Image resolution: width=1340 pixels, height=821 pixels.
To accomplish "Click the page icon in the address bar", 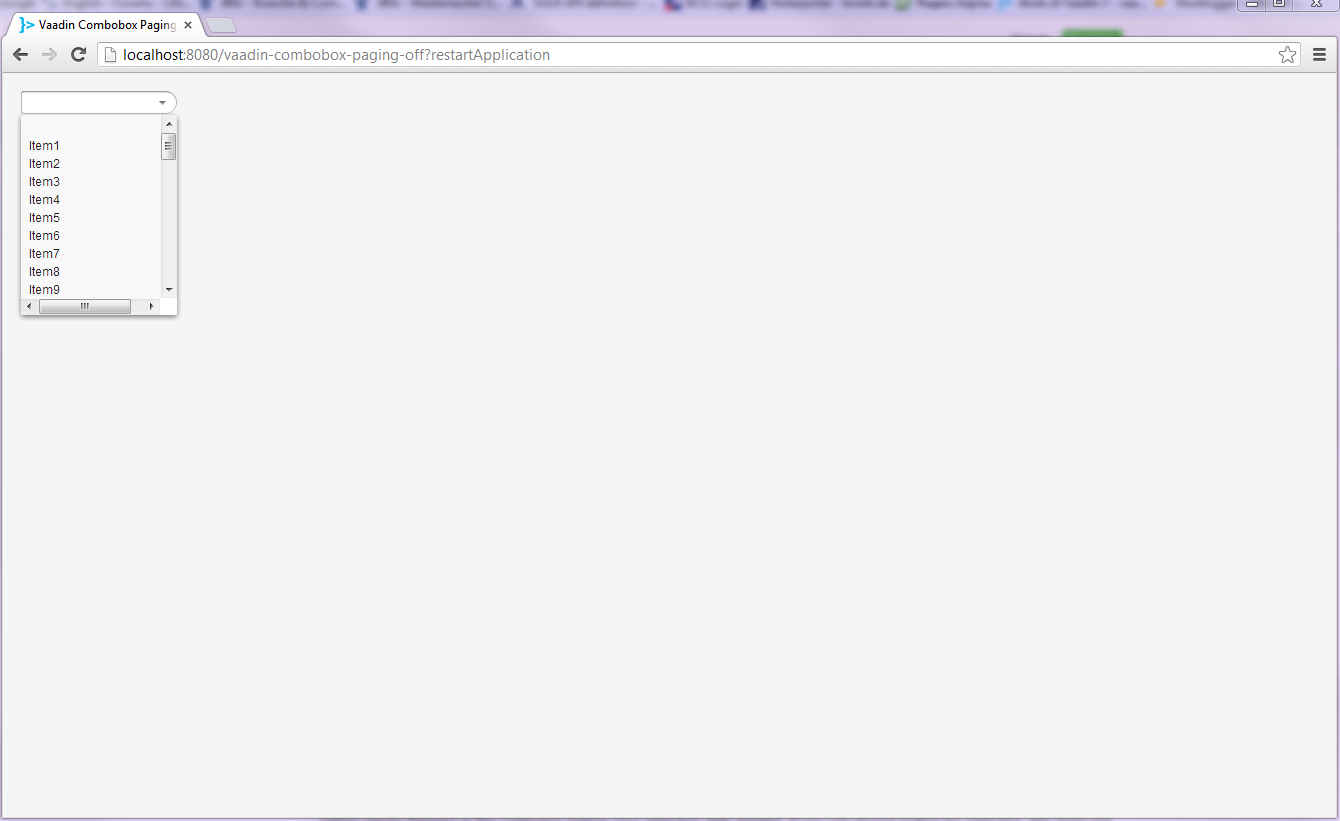I will click(x=107, y=55).
